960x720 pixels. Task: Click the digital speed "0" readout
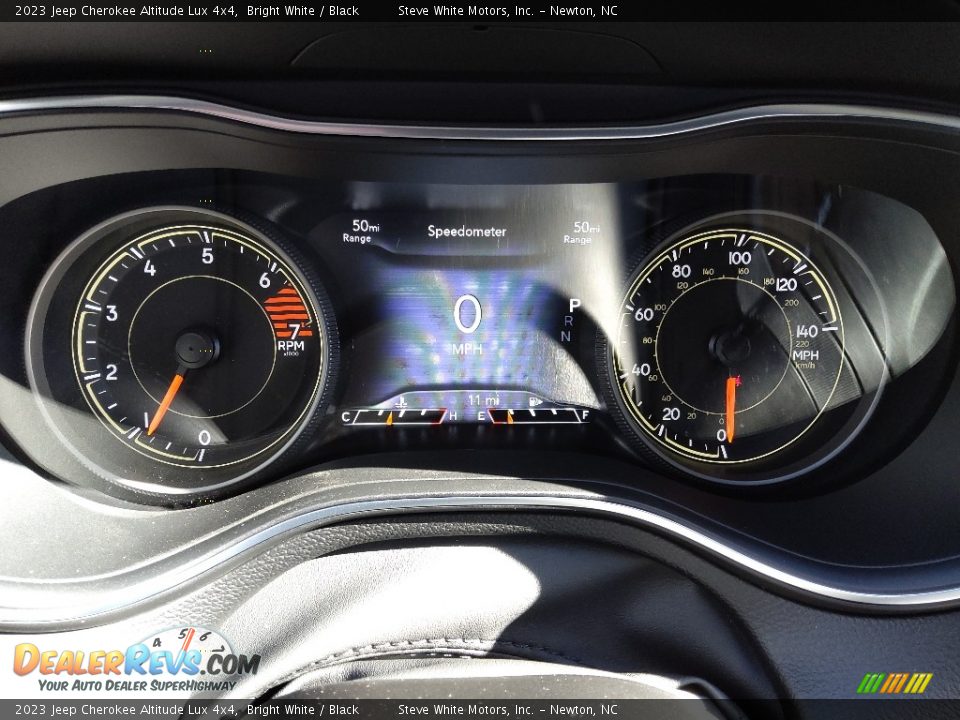pos(468,314)
